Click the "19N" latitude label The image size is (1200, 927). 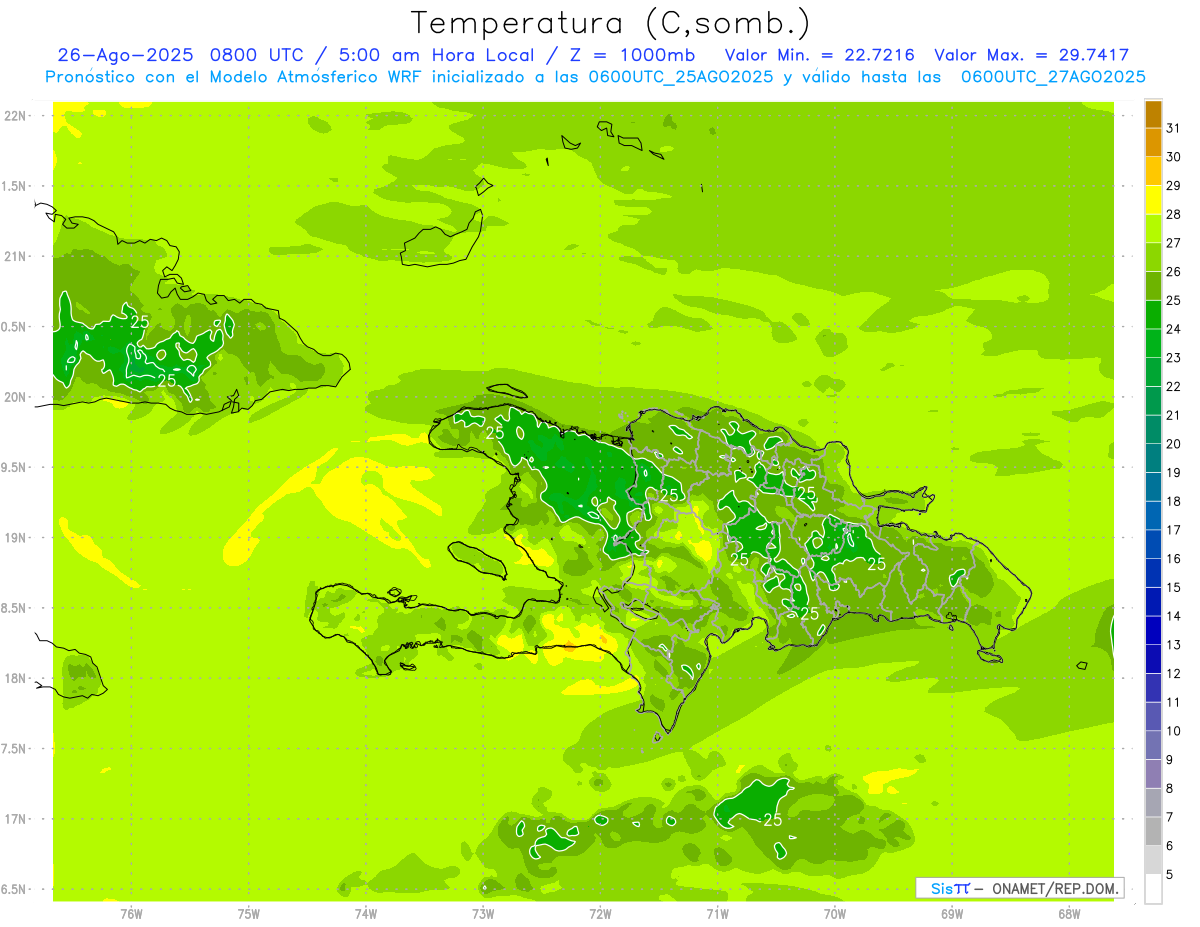(14, 537)
